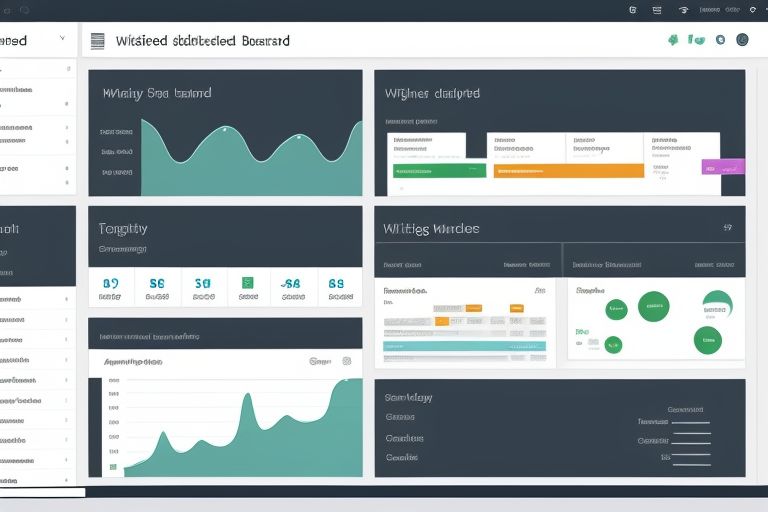Viewport: 768px width, 512px height.
Task: Click the green square icon in the stats row
Action: pos(247,283)
